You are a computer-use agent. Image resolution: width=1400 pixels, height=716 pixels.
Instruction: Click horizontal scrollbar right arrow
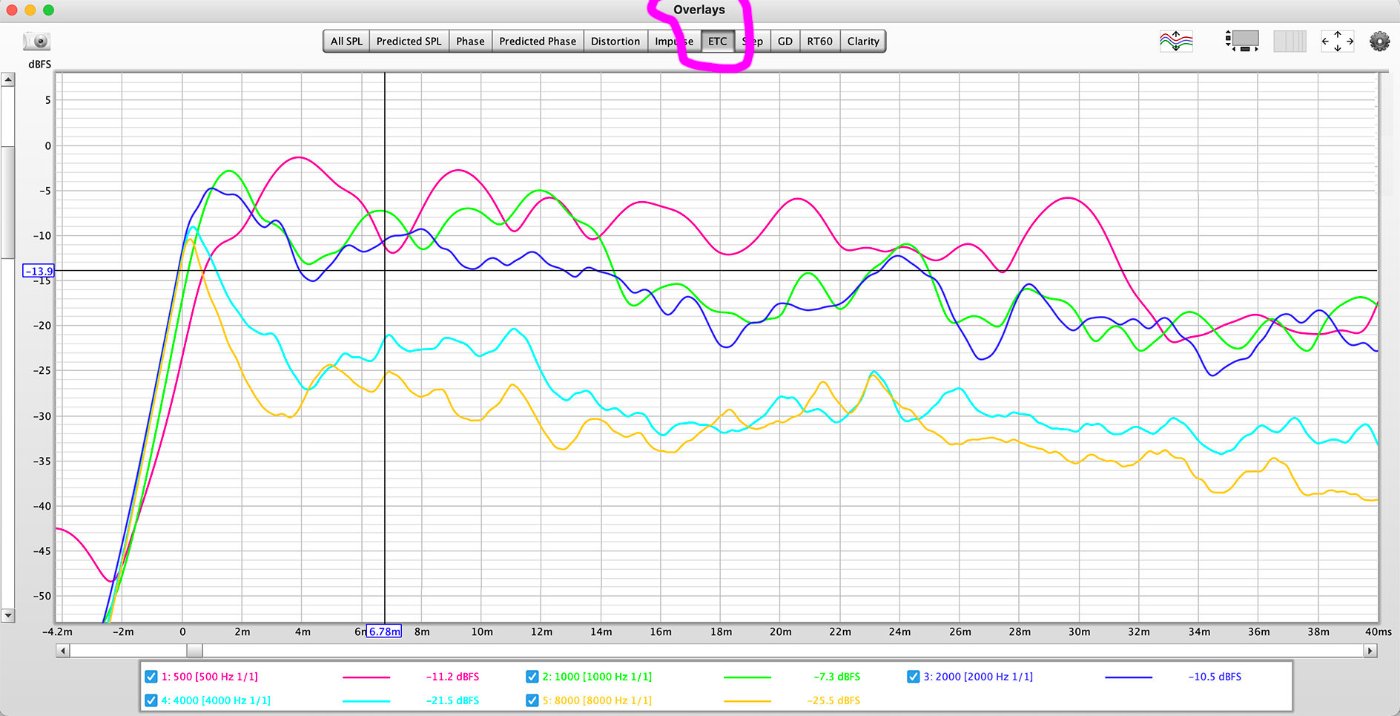click(1370, 651)
